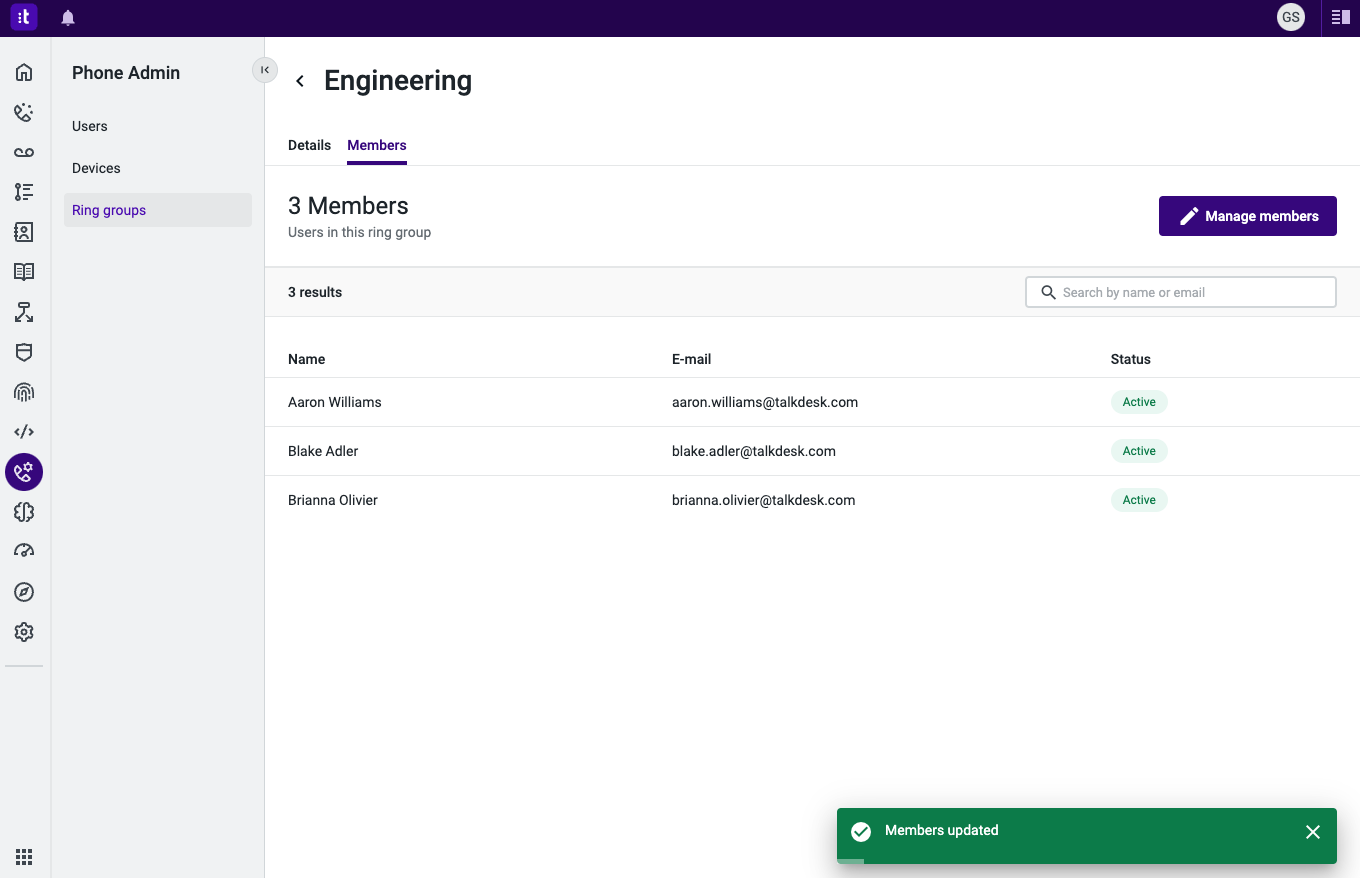Select the Blake Adler row name

tap(323, 451)
